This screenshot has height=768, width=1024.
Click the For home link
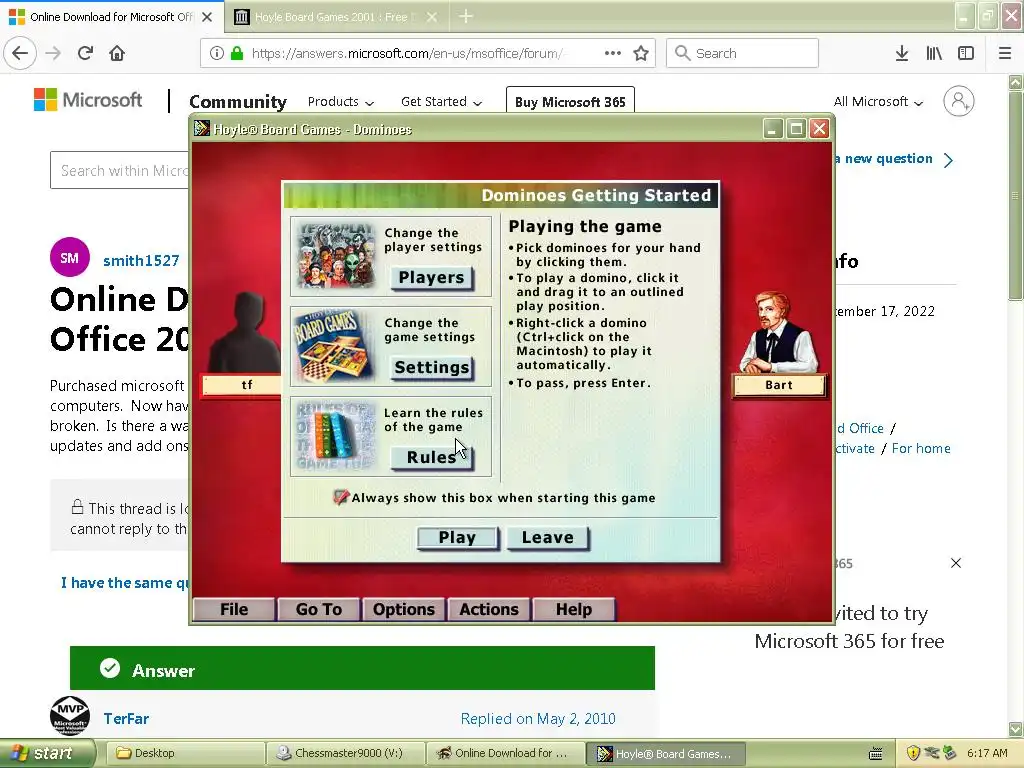tap(921, 448)
